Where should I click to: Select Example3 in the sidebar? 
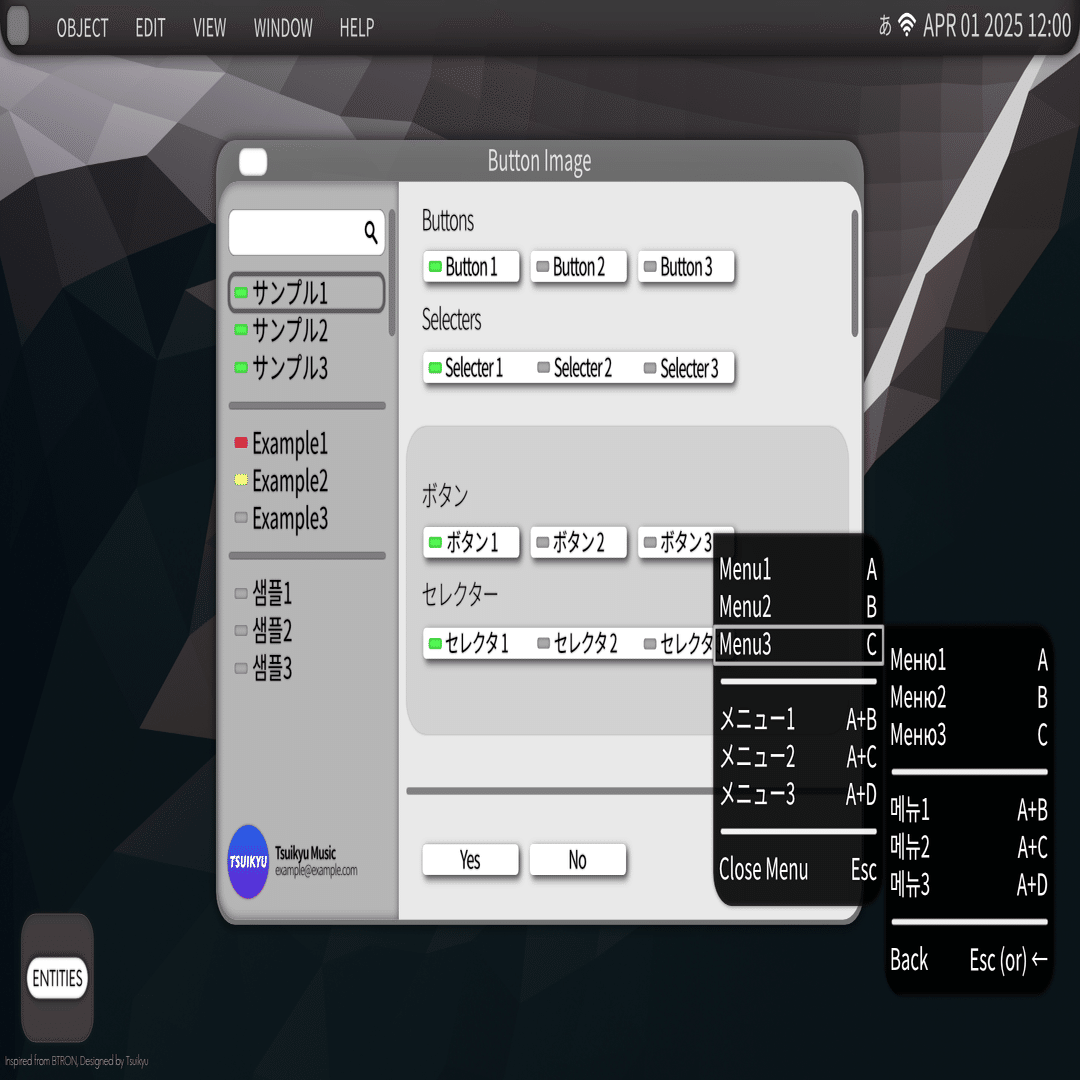[307, 518]
